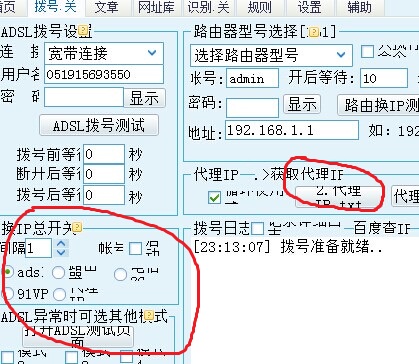Select the radio option labeled 盟

click(58, 273)
